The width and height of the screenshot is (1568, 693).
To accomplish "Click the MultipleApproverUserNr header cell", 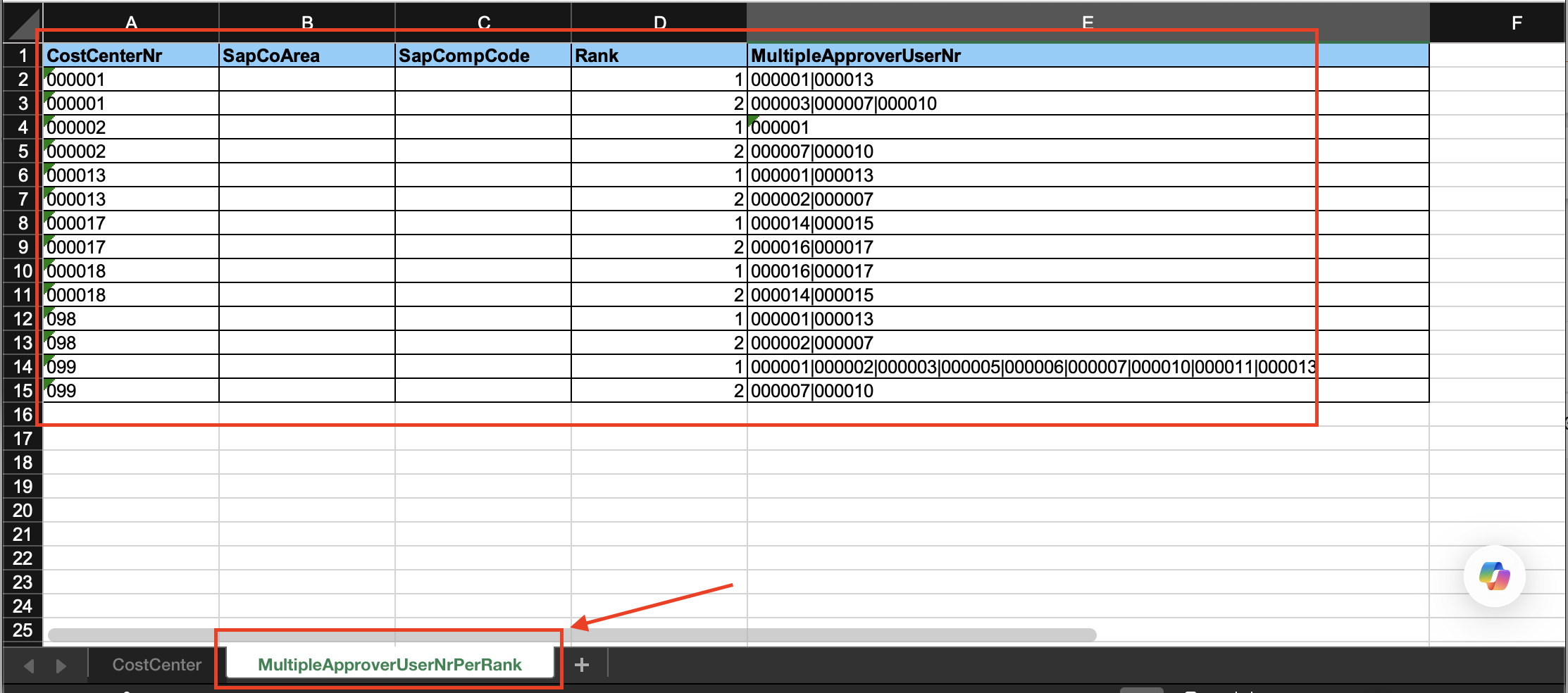I will coord(1088,56).
